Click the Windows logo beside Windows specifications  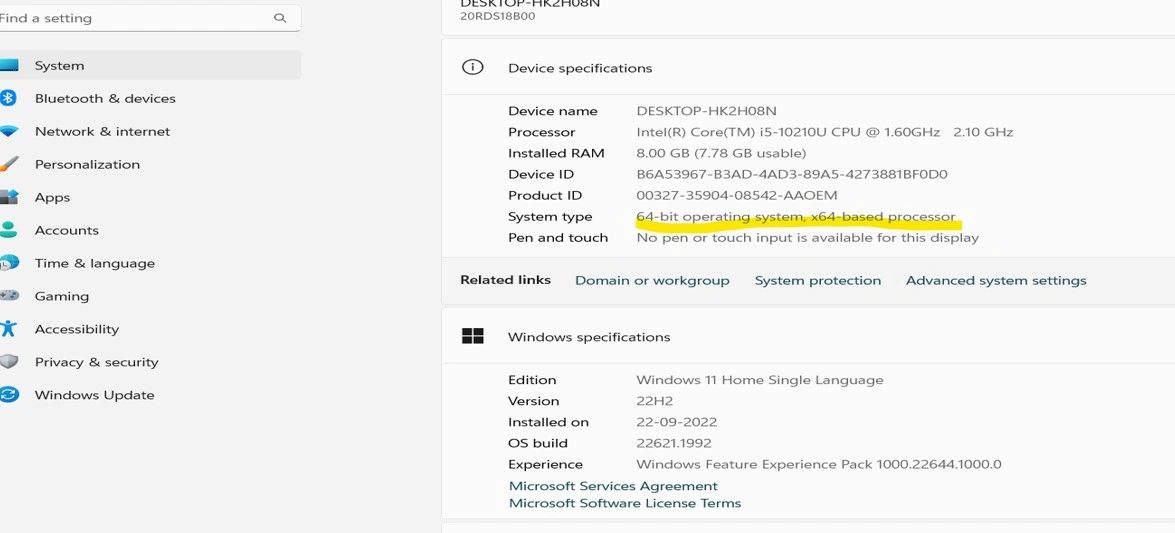click(472, 337)
